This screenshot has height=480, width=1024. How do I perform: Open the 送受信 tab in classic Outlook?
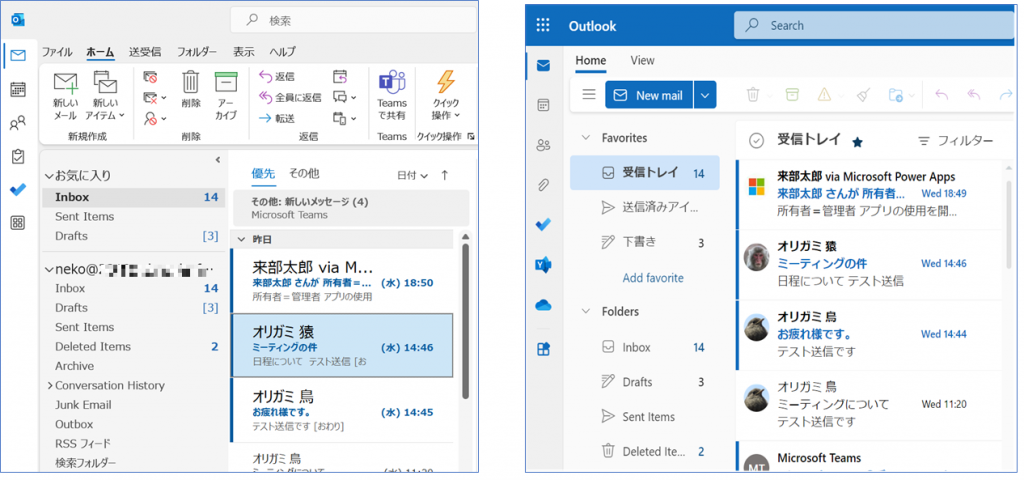coord(145,52)
